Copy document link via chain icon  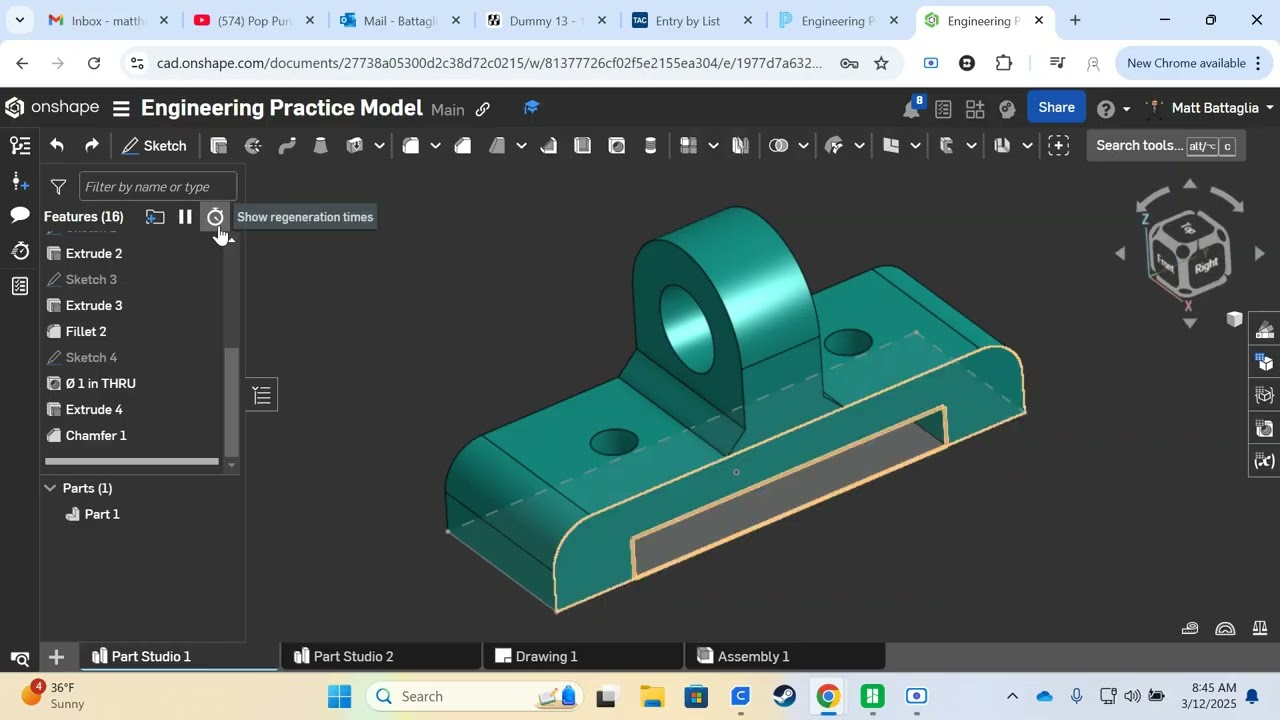point(482,109)
